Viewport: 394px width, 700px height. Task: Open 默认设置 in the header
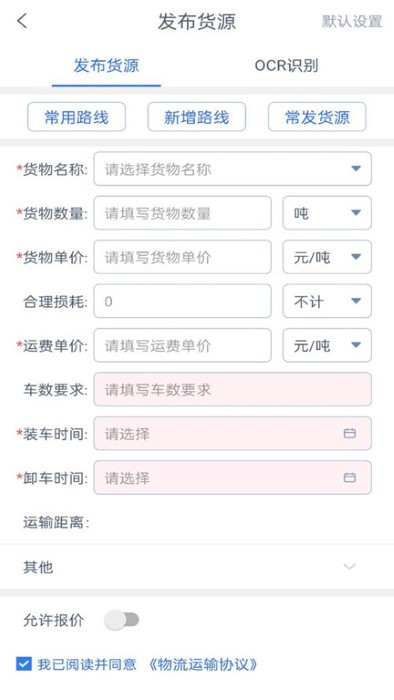[x=352, y=21]
